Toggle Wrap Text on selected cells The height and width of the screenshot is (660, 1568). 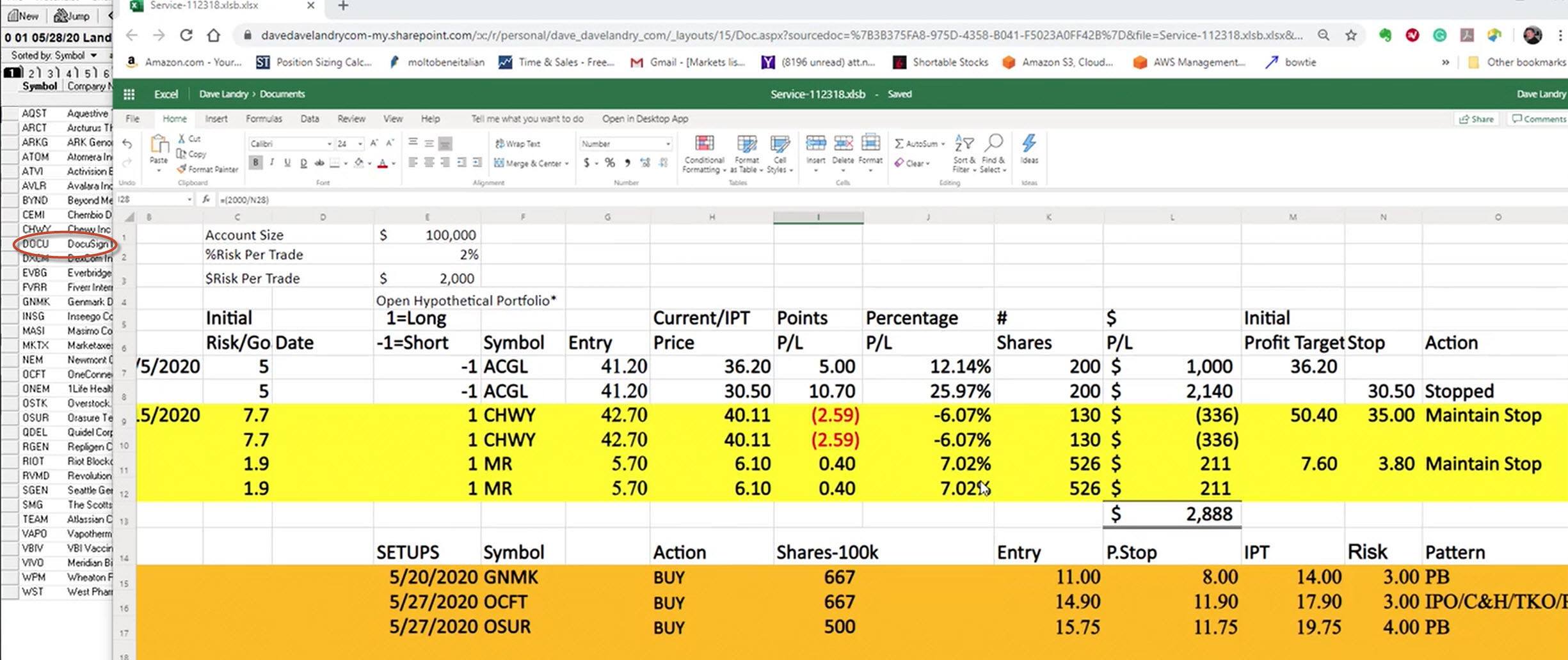point(518,143)
